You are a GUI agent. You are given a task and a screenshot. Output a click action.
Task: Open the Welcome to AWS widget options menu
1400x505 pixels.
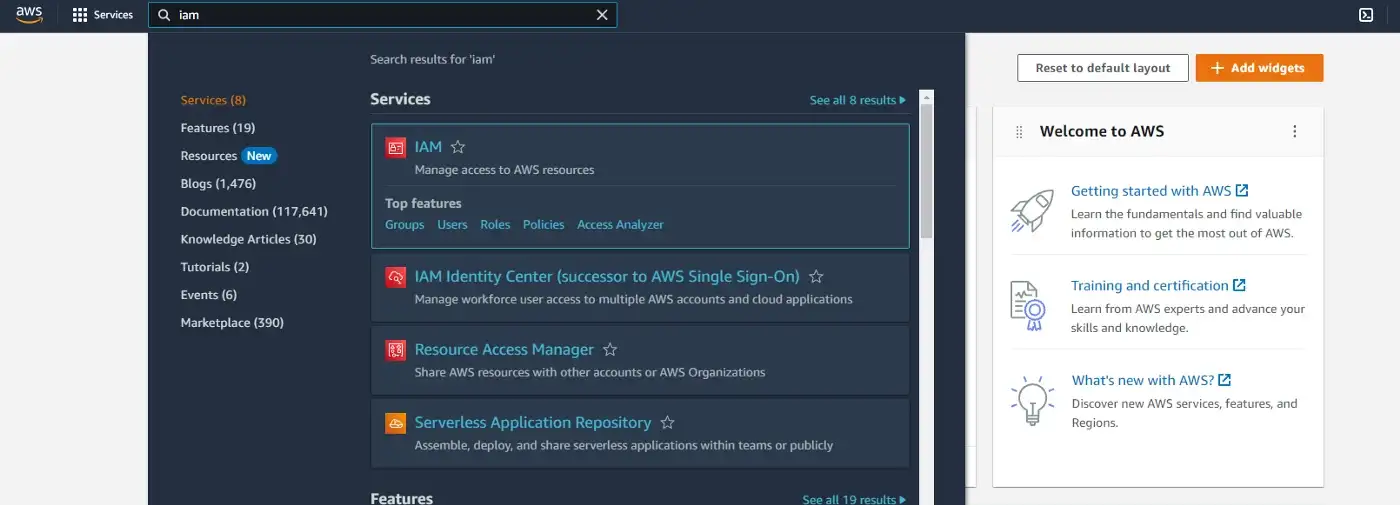click(1295, 132)
